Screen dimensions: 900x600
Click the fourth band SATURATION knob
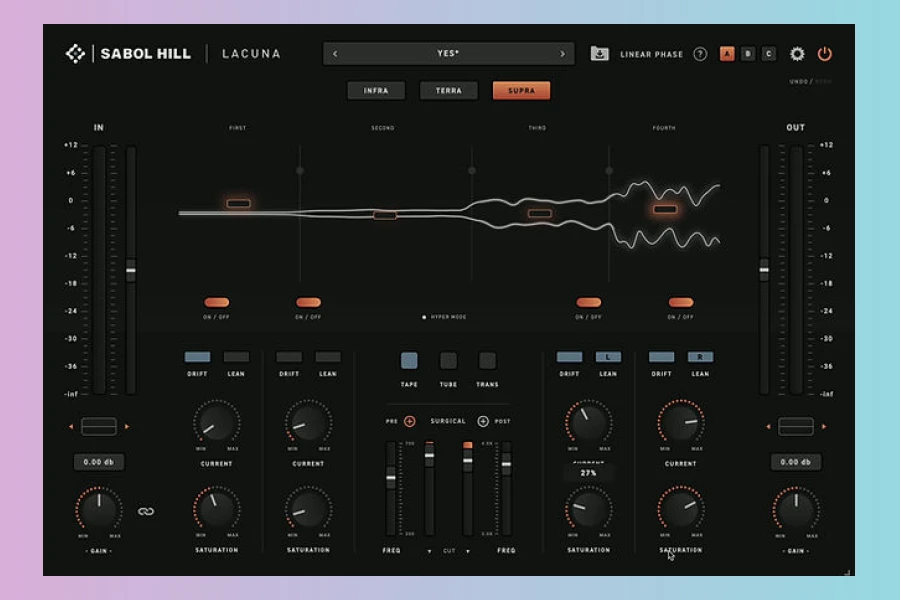pos(681,509)
